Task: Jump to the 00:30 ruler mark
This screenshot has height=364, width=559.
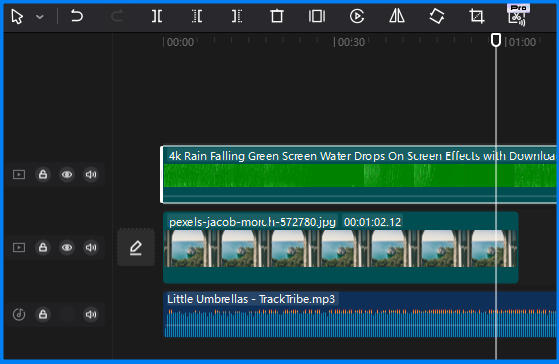Action: point(351,42)
